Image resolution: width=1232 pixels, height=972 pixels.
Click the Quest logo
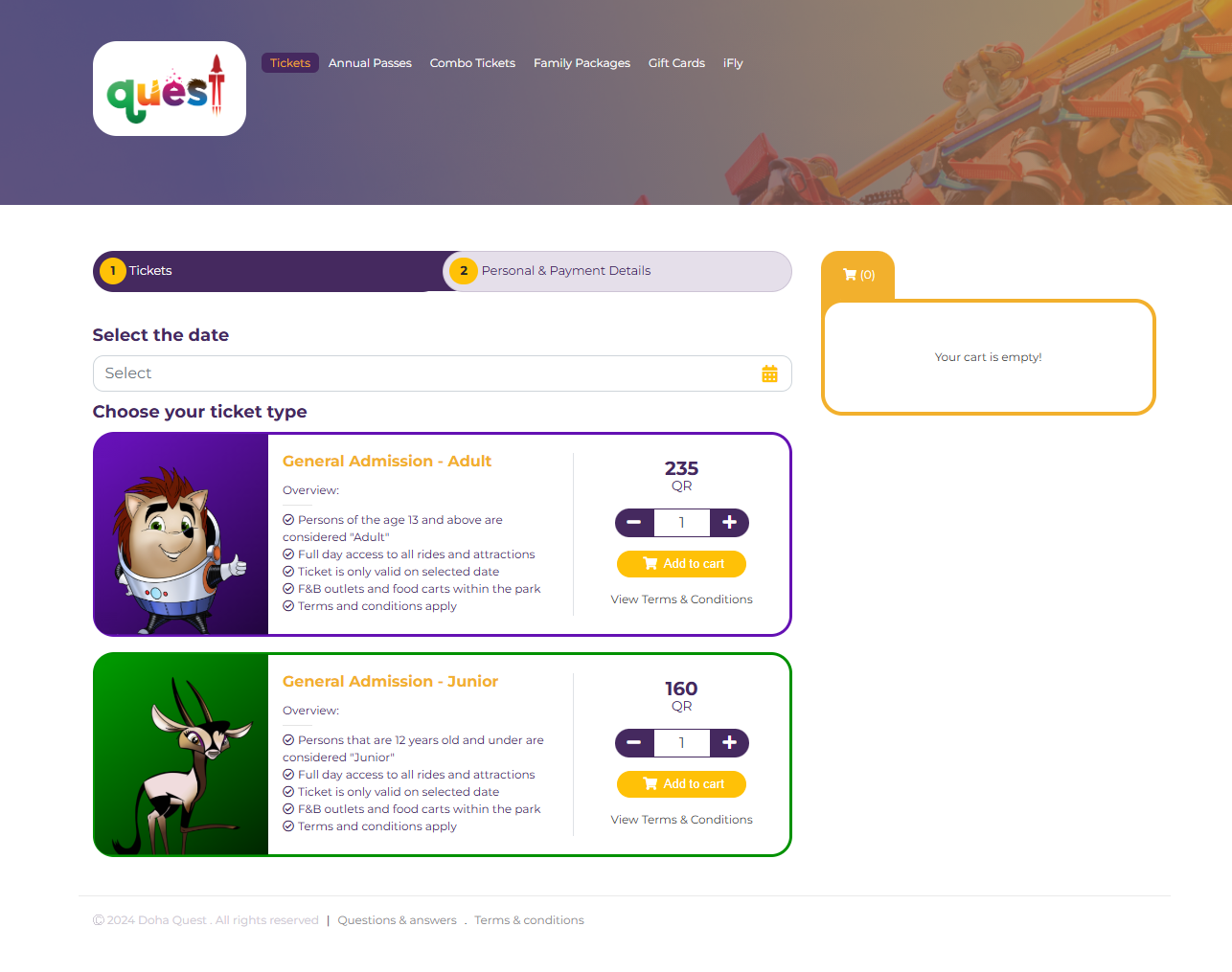coord(170,88)
